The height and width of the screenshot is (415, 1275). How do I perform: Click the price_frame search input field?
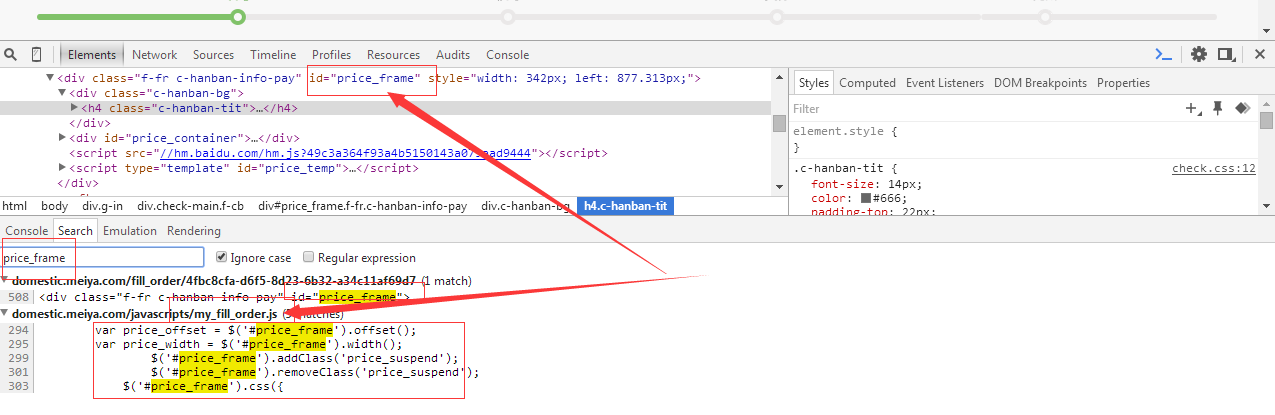(102, 257)
